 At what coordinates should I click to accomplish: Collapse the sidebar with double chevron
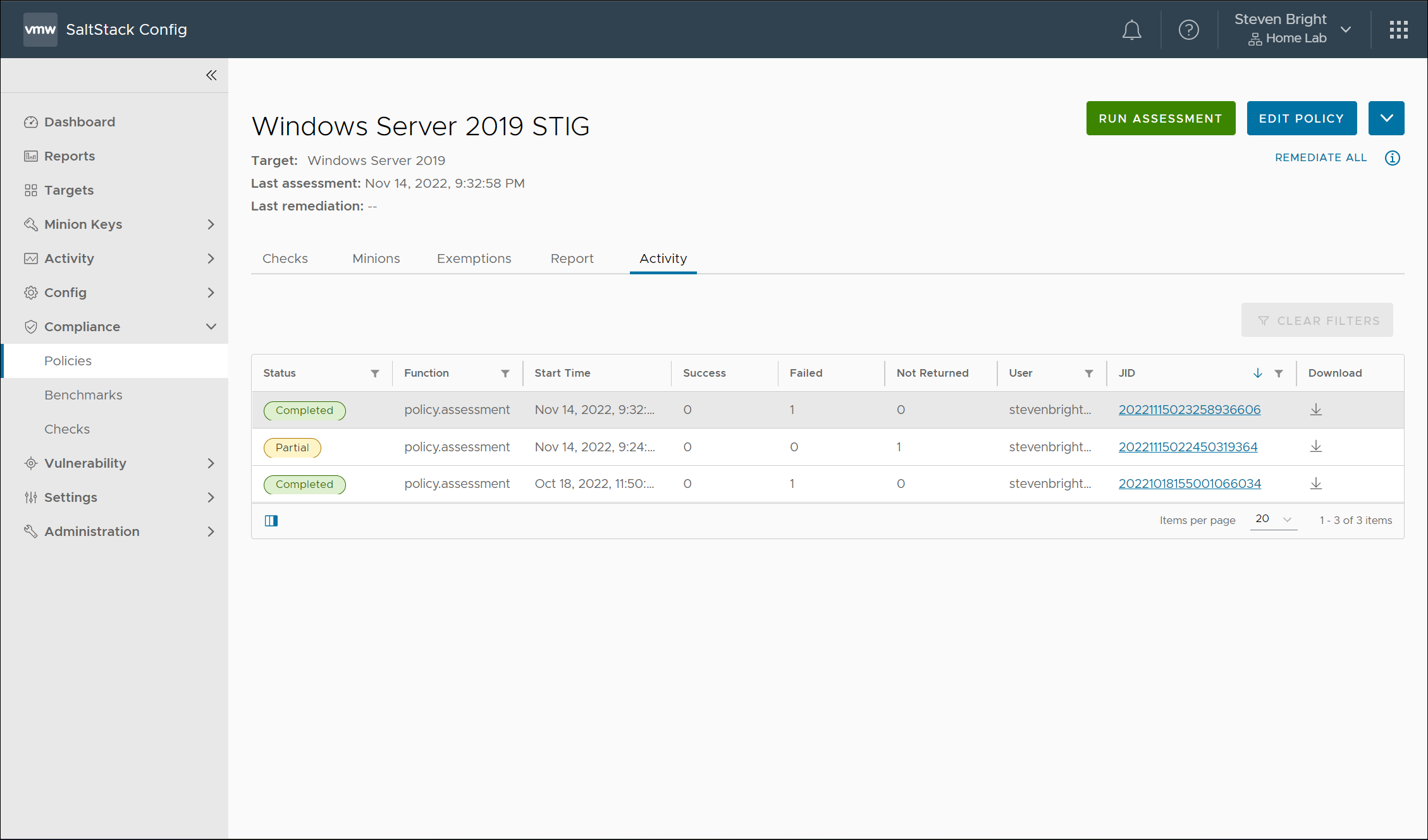click(211, 76)
